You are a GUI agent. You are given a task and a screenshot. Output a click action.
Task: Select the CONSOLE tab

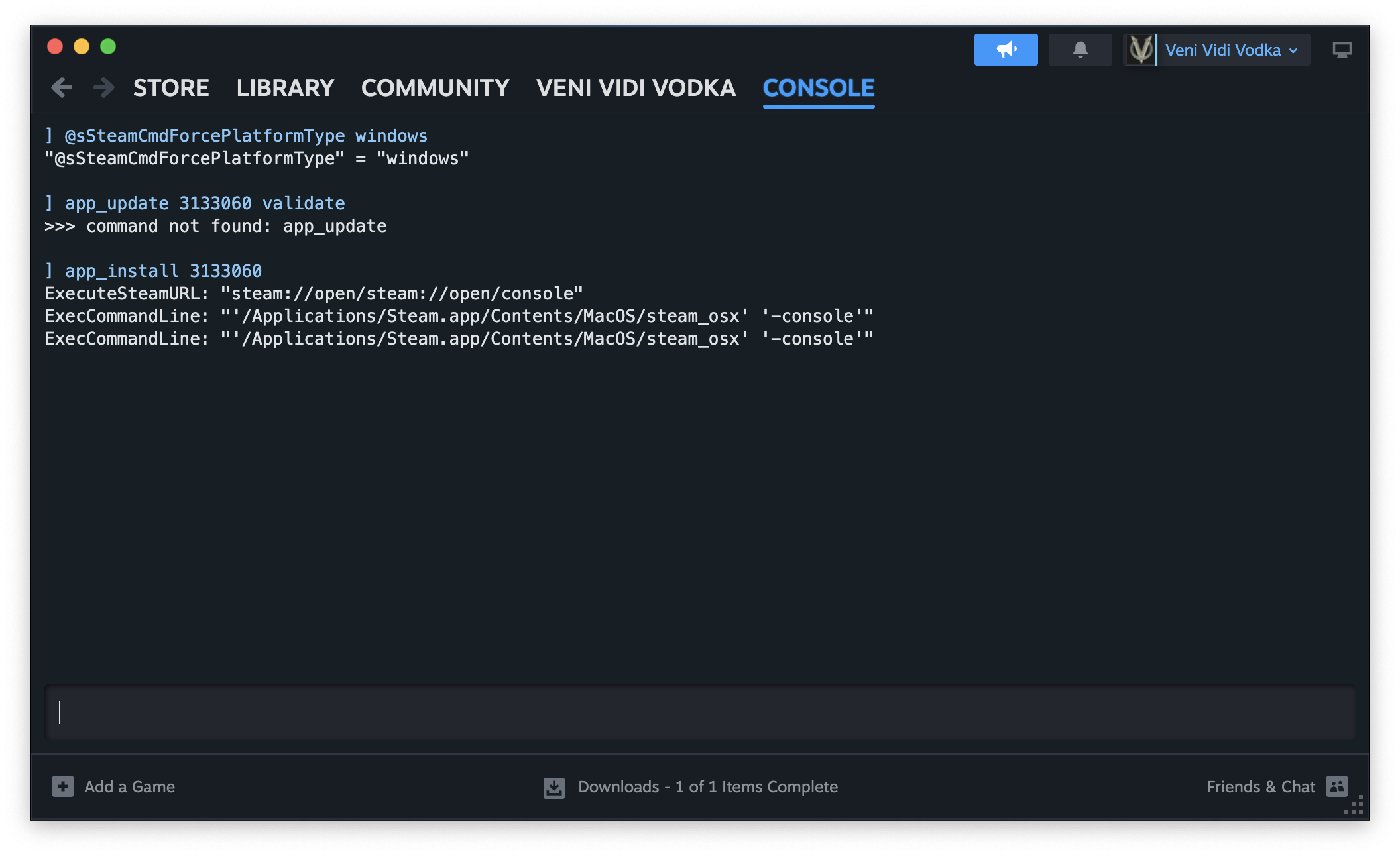[x=818, y=88]
